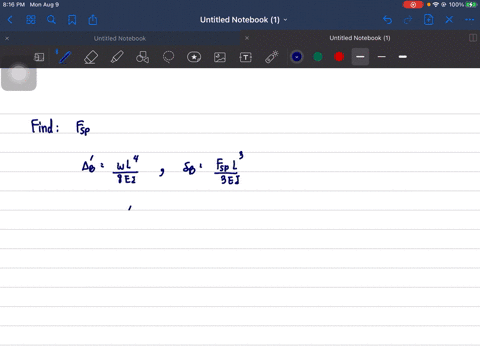
Task: Select the Eraser tool
Action: tap(91, 57)
